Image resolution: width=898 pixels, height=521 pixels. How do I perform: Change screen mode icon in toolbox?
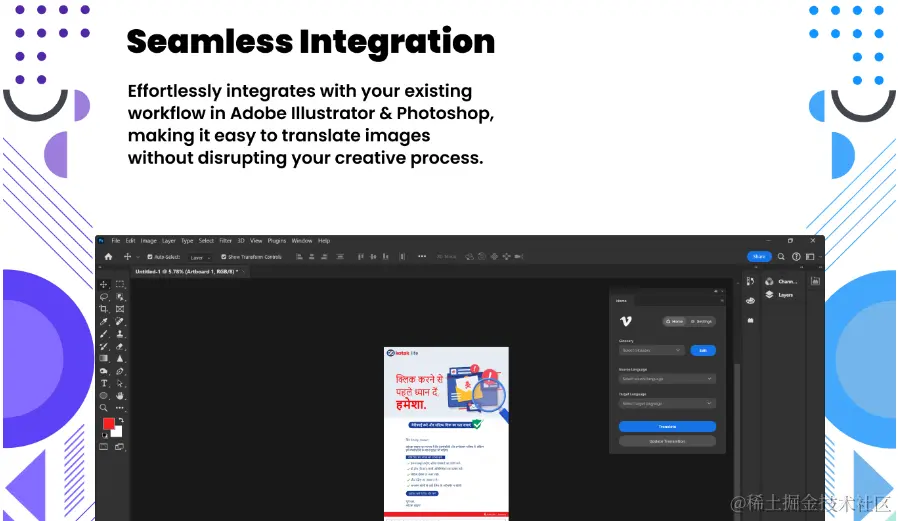(120, 447)
